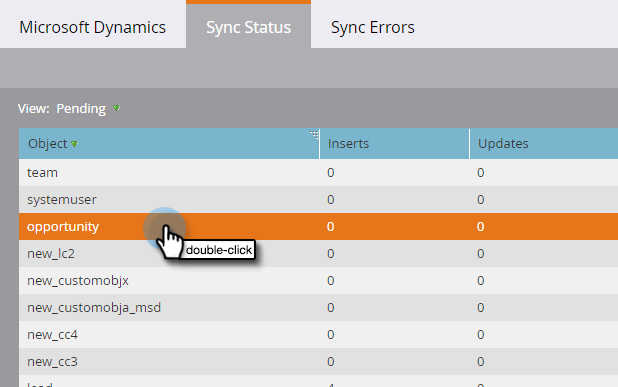Select the new_customobjx row

click(x=318, y=281)
